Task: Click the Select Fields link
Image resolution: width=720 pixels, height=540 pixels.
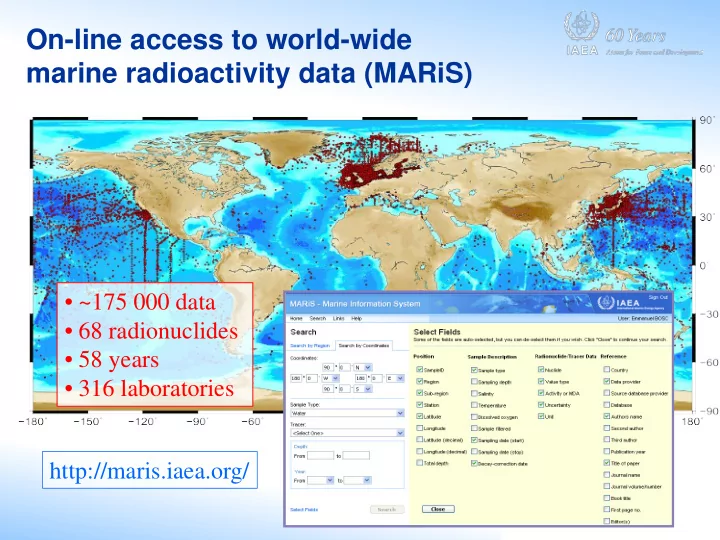Action: point(304,510)
